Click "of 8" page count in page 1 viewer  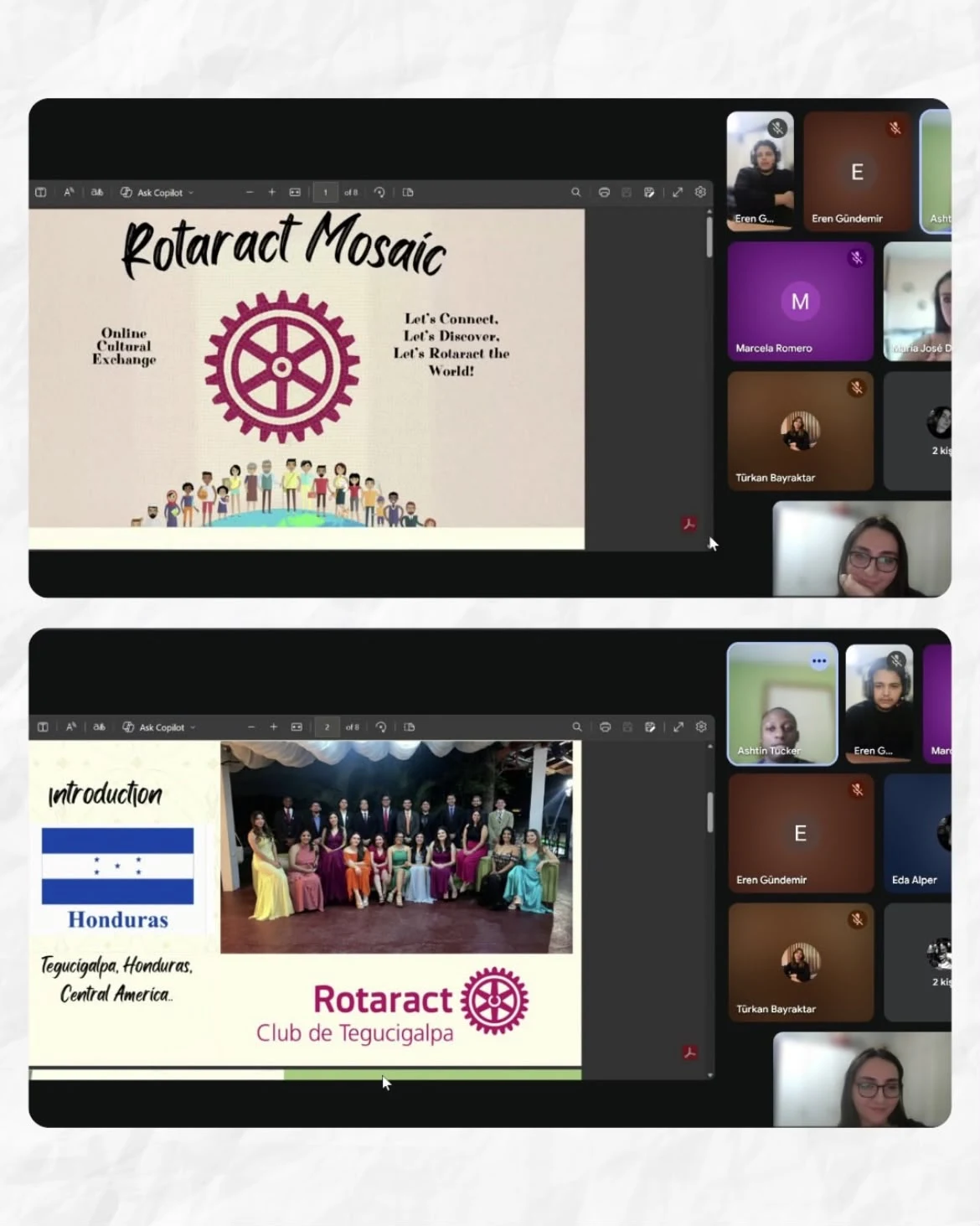[351, 193]
